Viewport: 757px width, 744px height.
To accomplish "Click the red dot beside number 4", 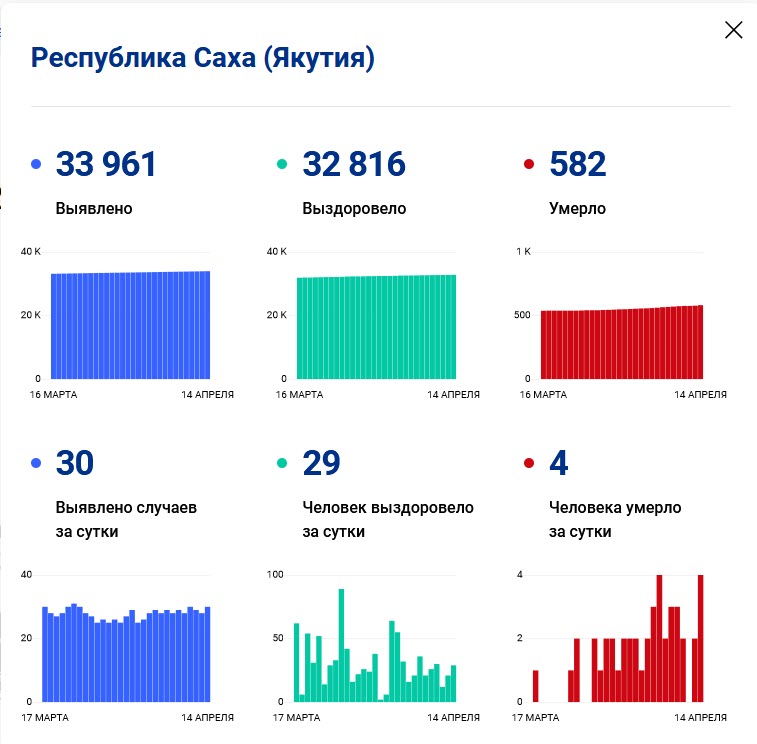I will [x=529, y=464].
